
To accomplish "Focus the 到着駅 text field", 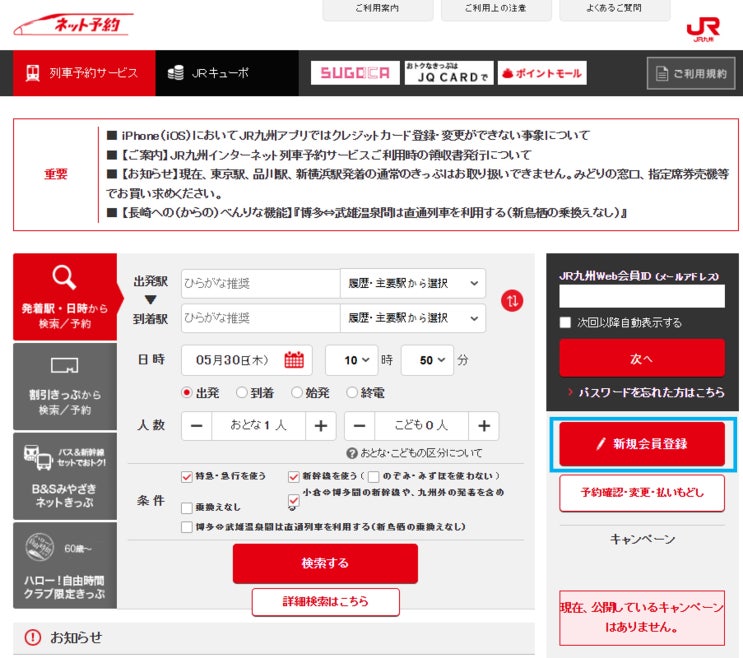I will pyautogui.click(x=261, y=318).
